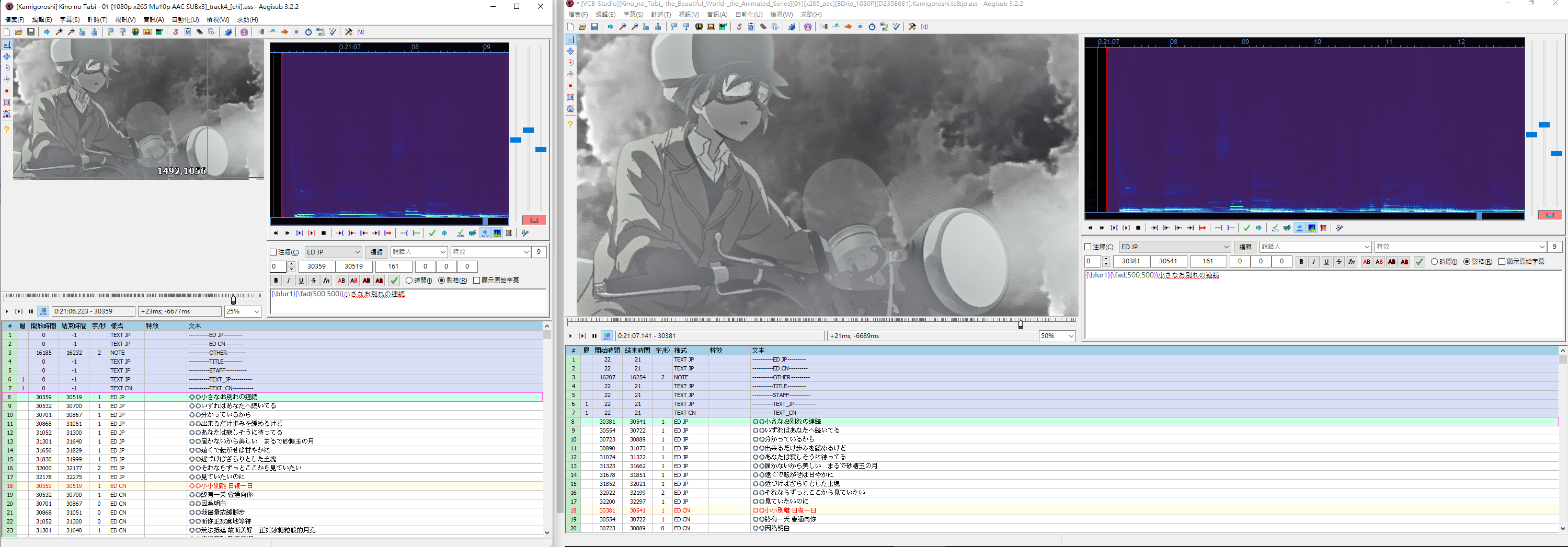1568x547 pixels.
Task: Open 自動化(U) menu in left window
Action: click(185, 20)
